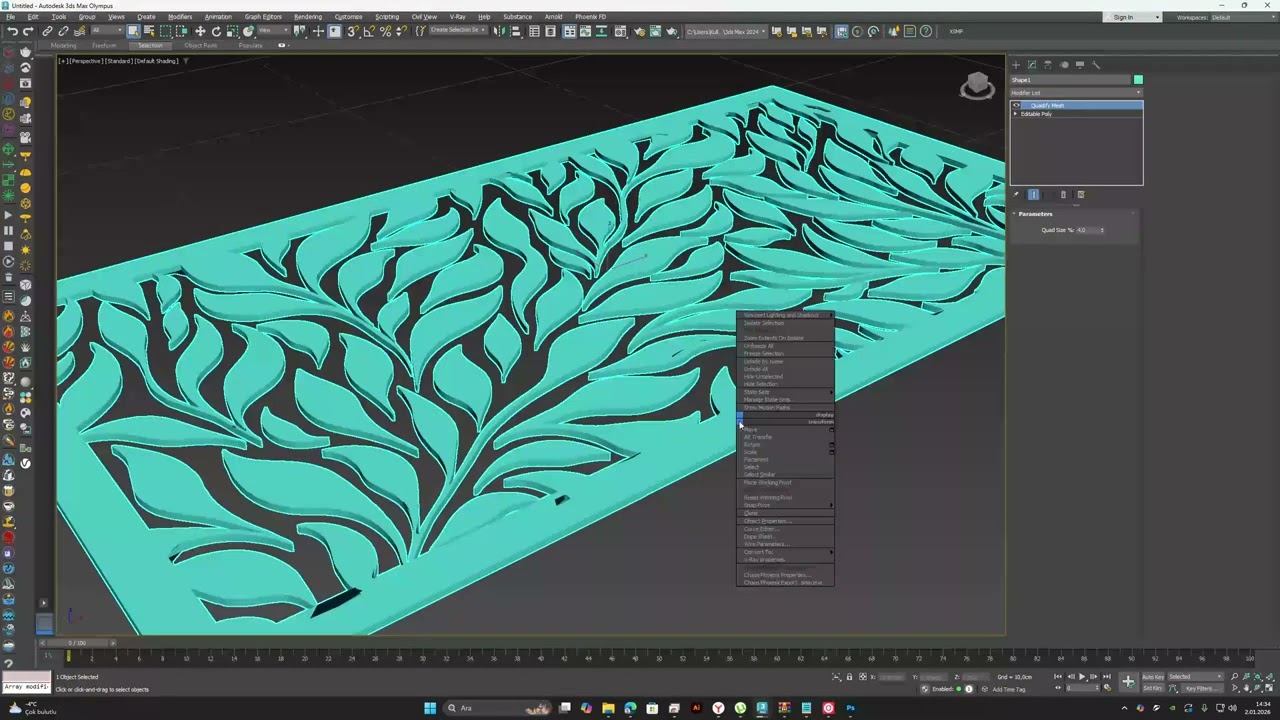Screen dimensions: 1280x720
Task: Click the Play Animation button
Action: pyautogui.click(x=1081, y=677)
